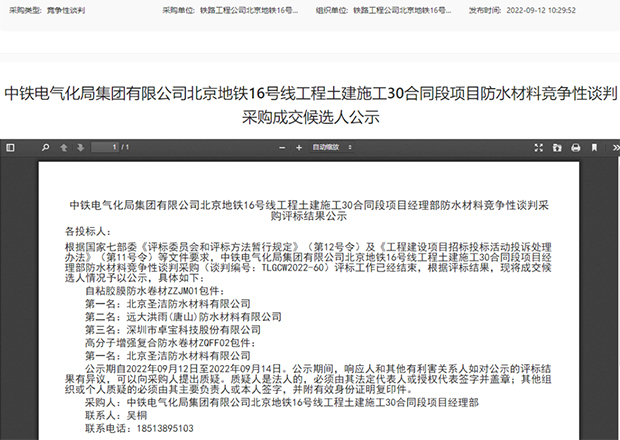The width and height of the screenshot is (620, 440).
Task: Zoom out the PDF document
Action: 282,148
